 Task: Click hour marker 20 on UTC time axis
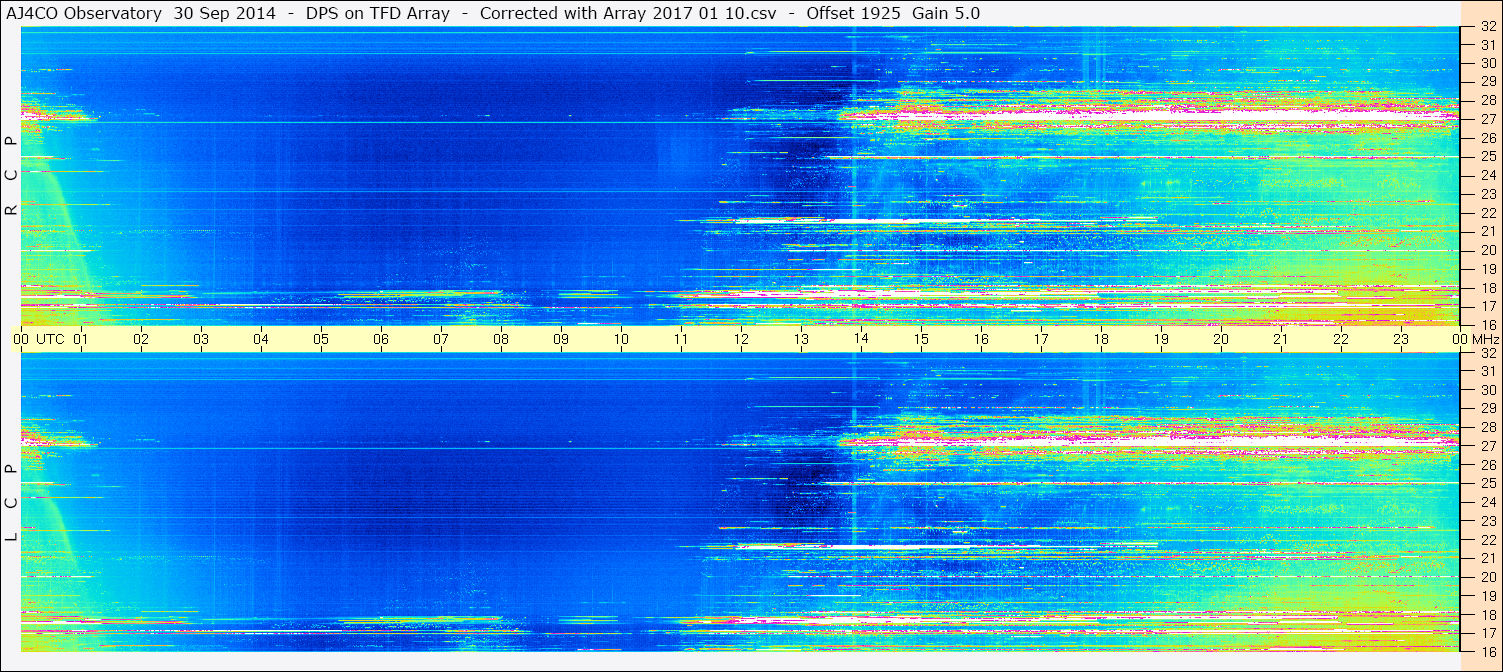[1221, 339]
